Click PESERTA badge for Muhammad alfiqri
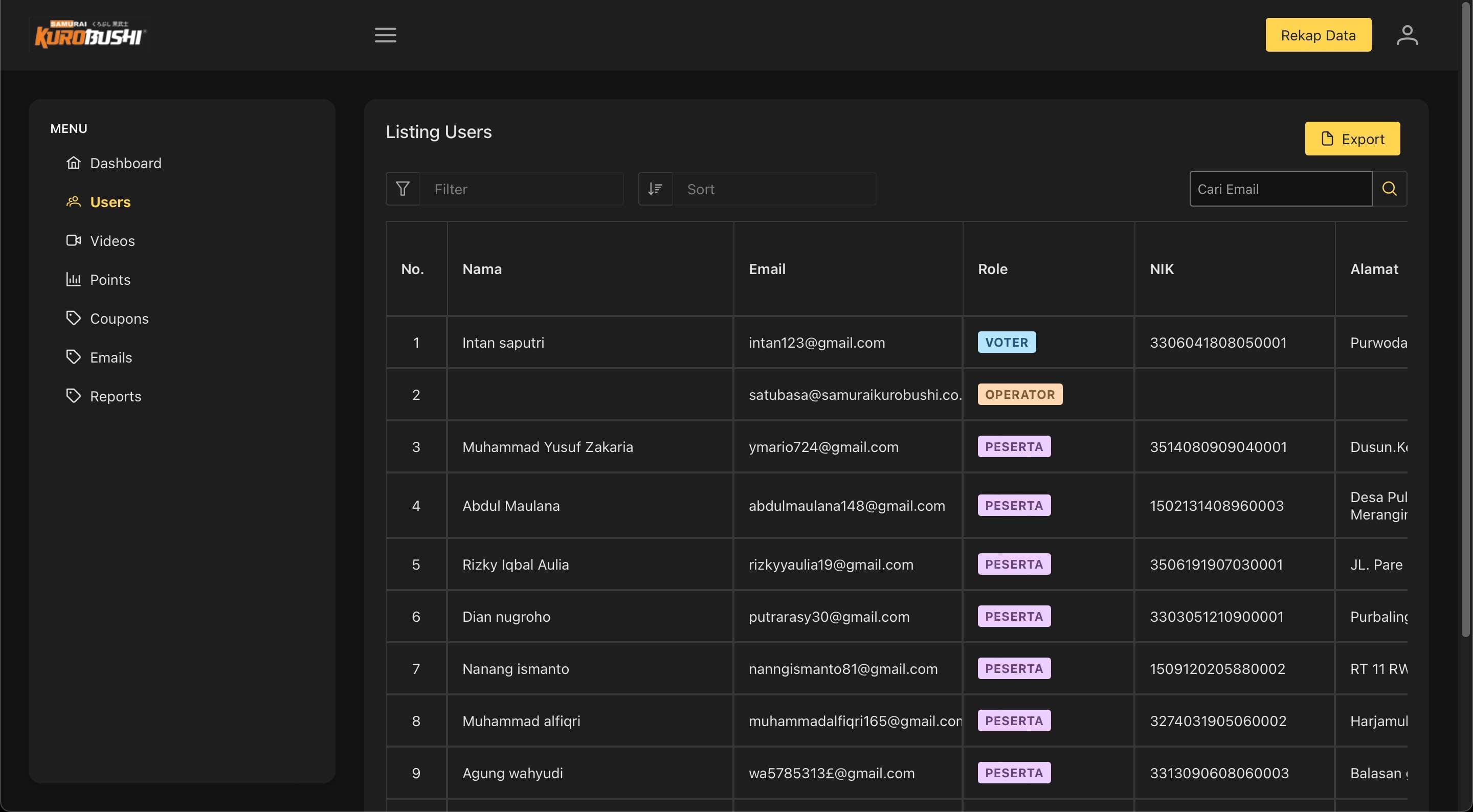 (1014, 720)
